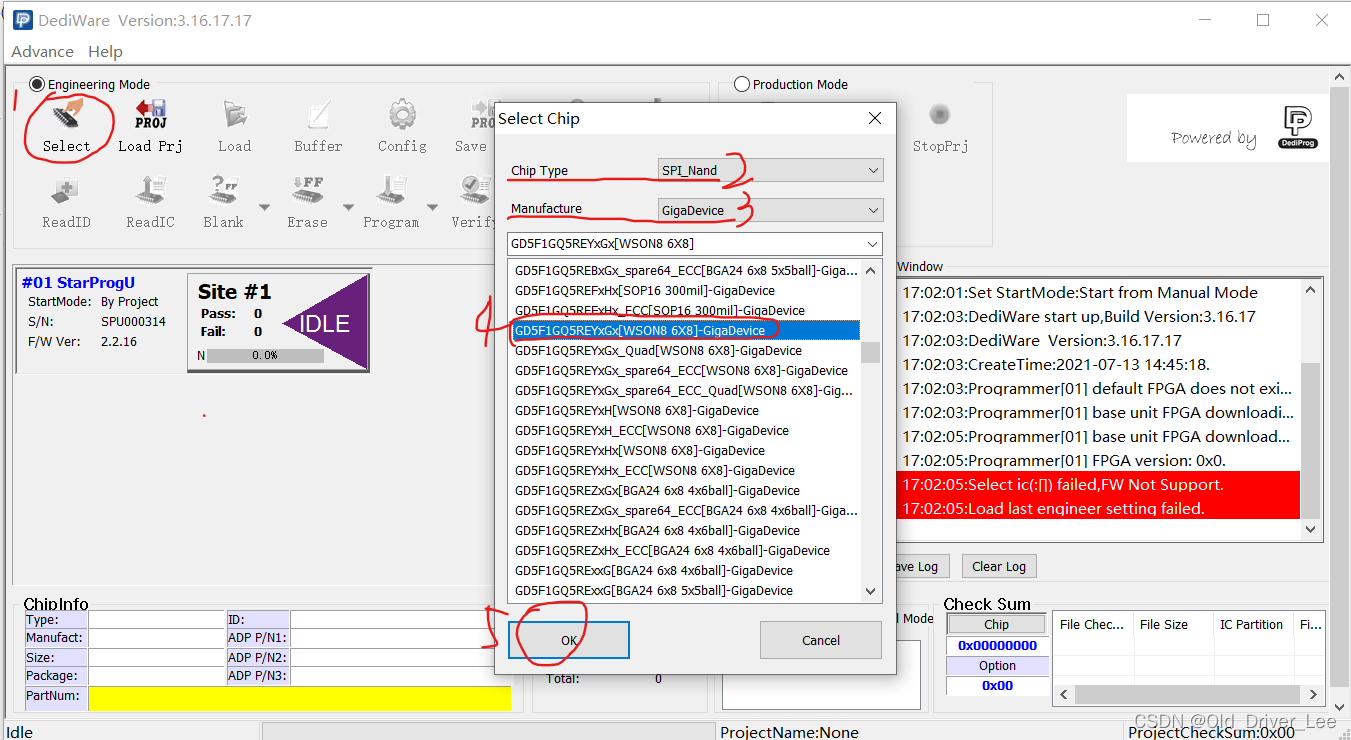
Task: Select GD5F1GQ5REYxH_ECC[WSON8 6X8] row
Action: [685, 430]
